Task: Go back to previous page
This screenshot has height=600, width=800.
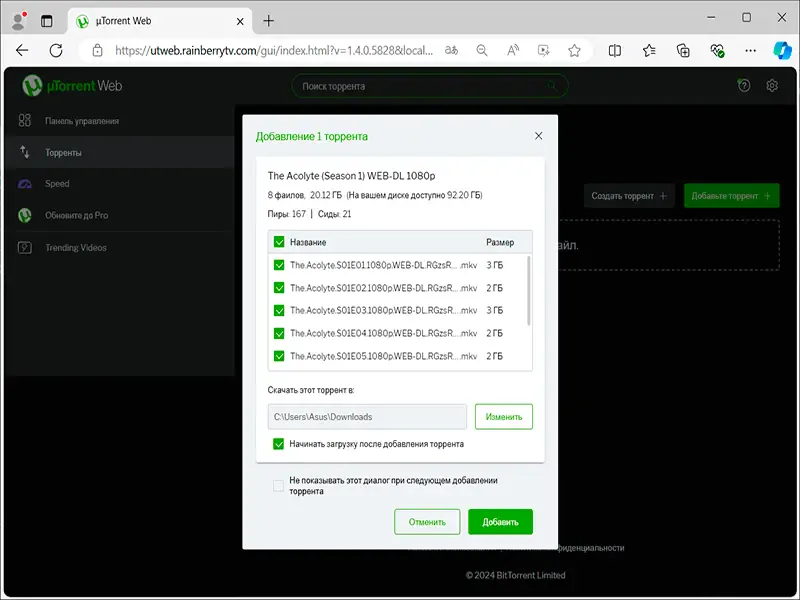Action: 22,50
